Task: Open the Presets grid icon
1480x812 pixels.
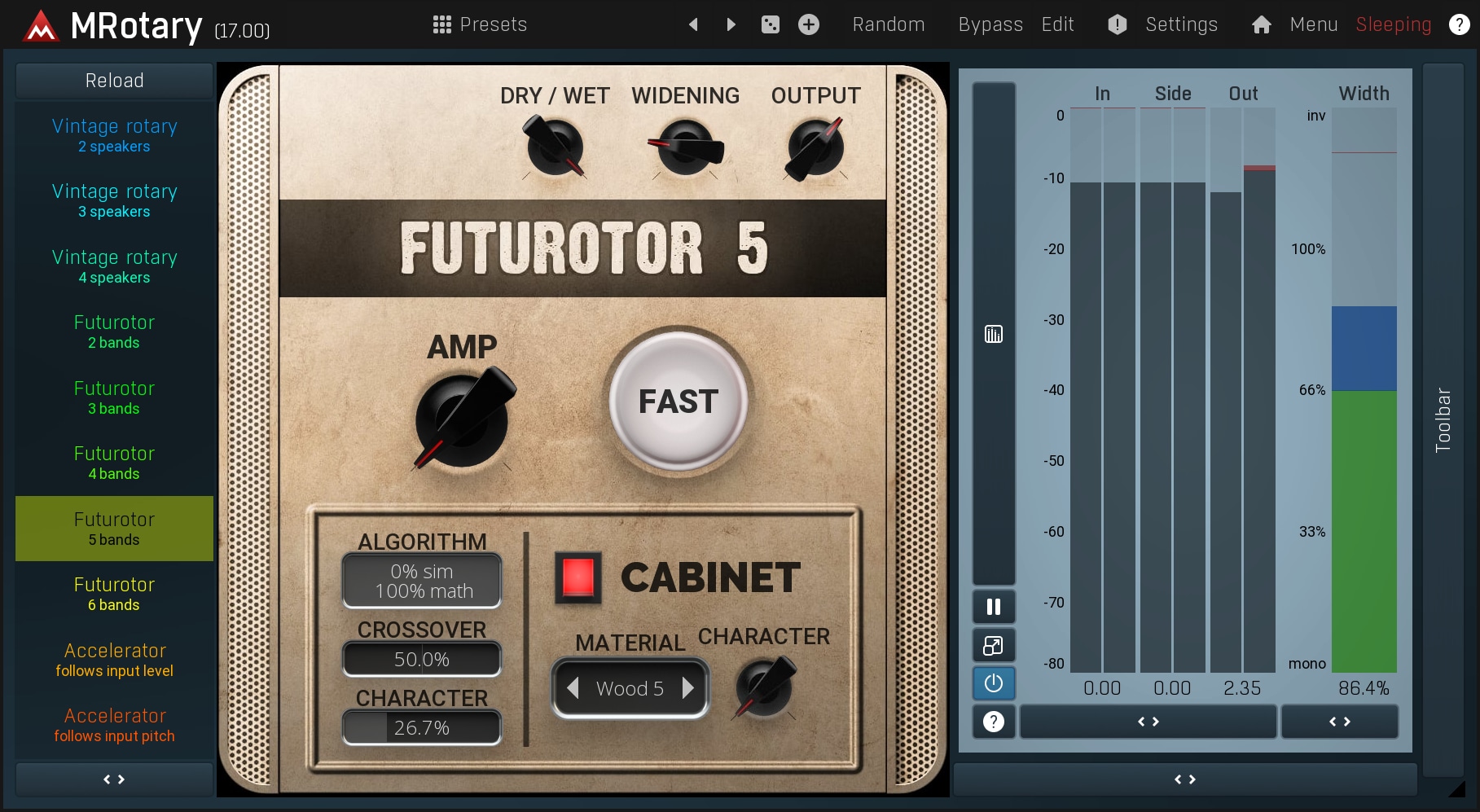Action: tap(441, 24)
